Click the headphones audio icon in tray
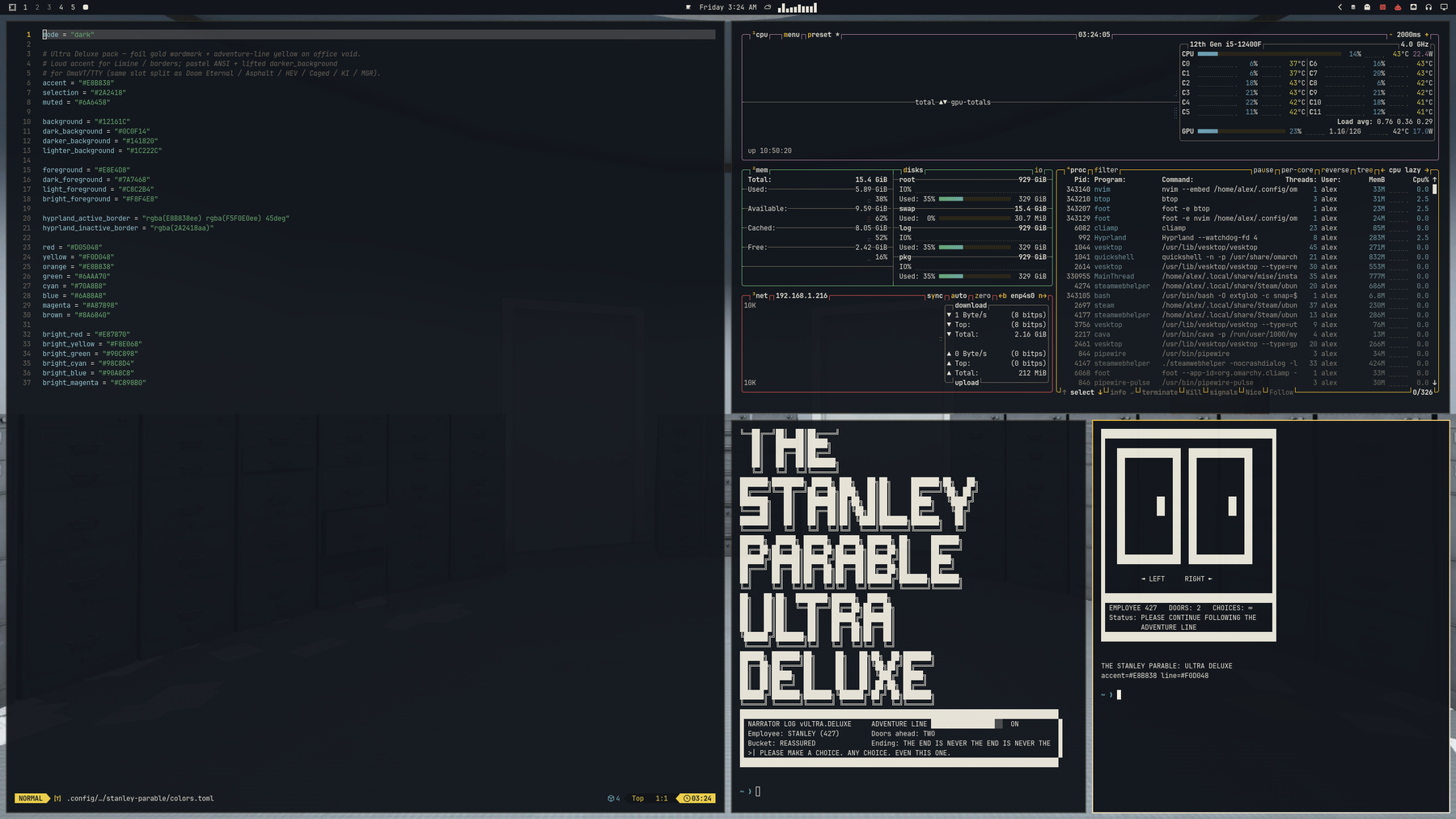 click(x=1428, y=7)
